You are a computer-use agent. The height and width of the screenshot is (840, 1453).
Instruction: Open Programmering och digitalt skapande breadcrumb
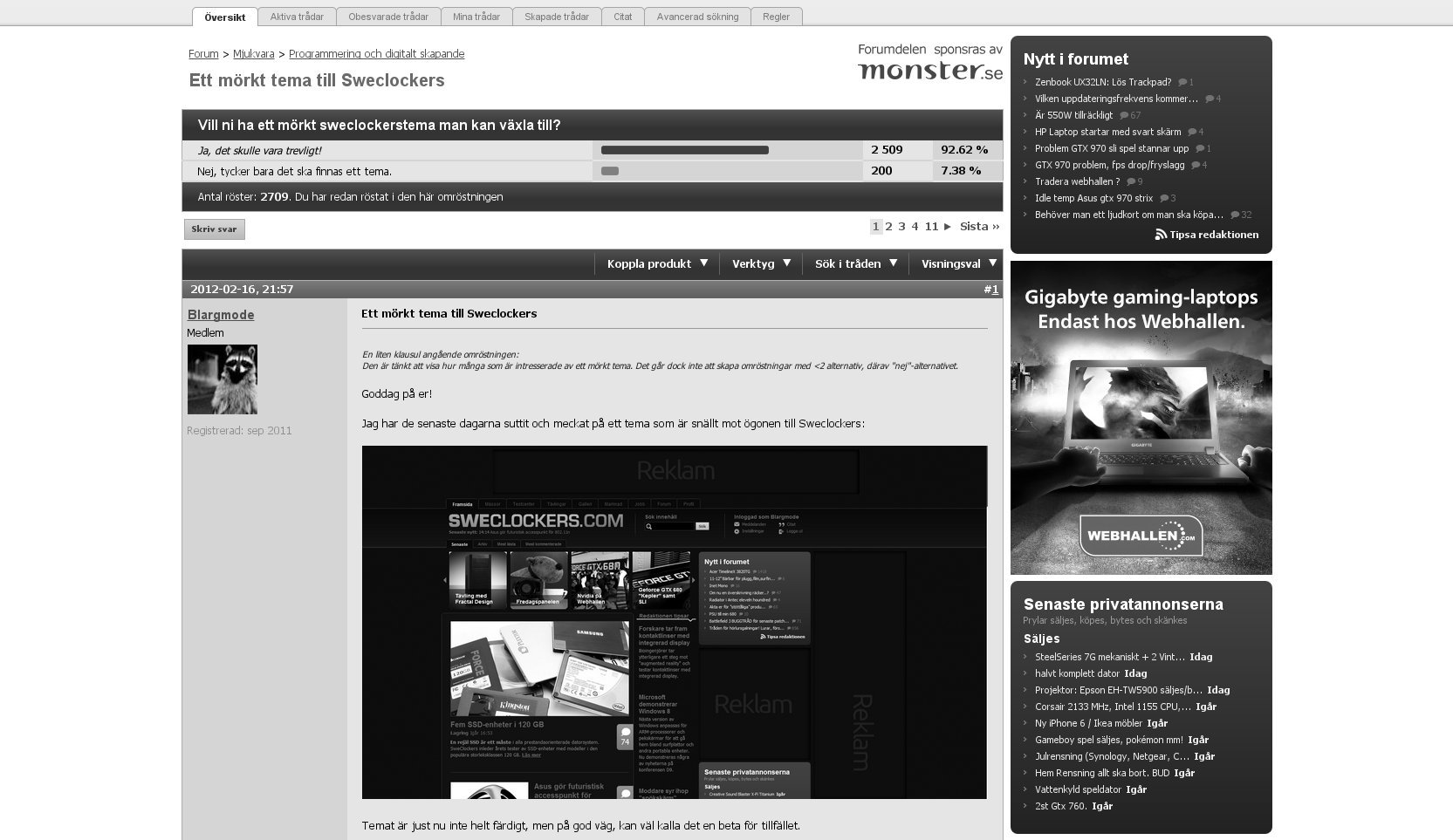[376, 54]
